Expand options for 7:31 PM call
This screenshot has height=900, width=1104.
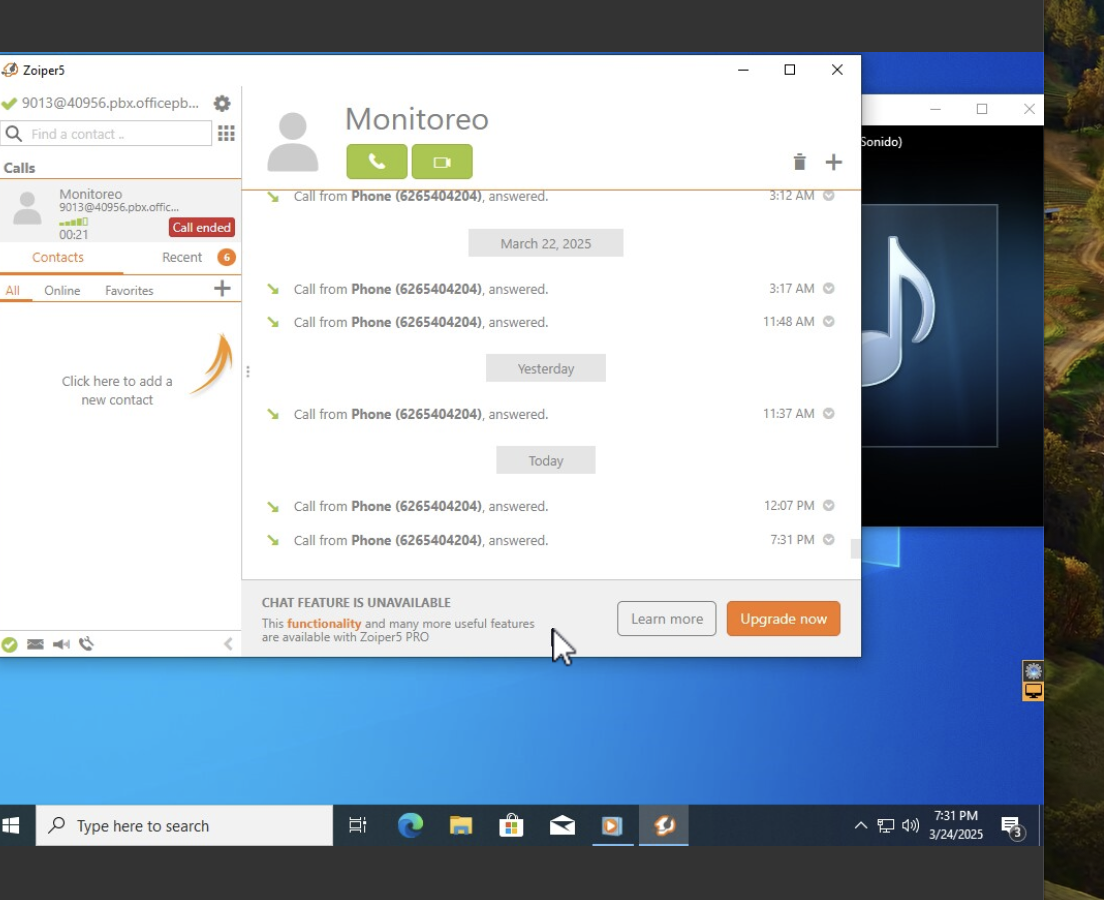click(829, 539)
